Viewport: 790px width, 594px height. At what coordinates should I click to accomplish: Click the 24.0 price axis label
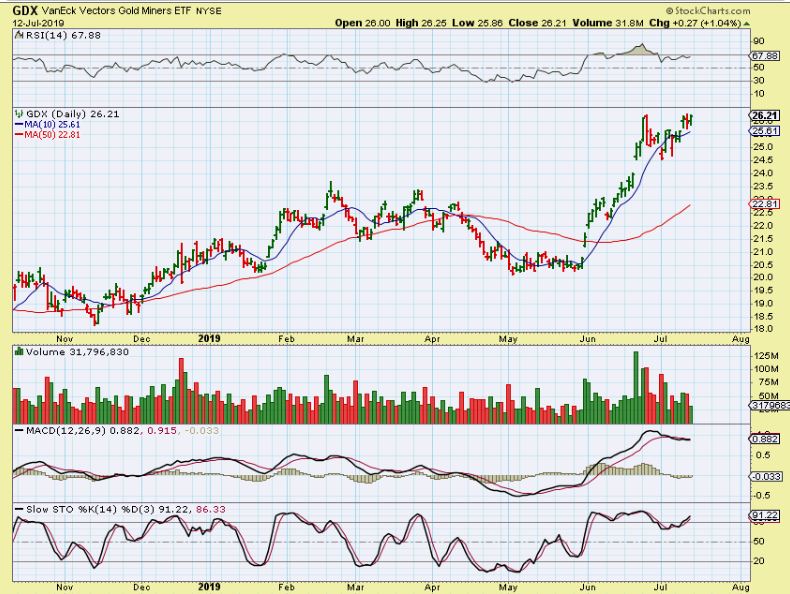tap(763, 173)
